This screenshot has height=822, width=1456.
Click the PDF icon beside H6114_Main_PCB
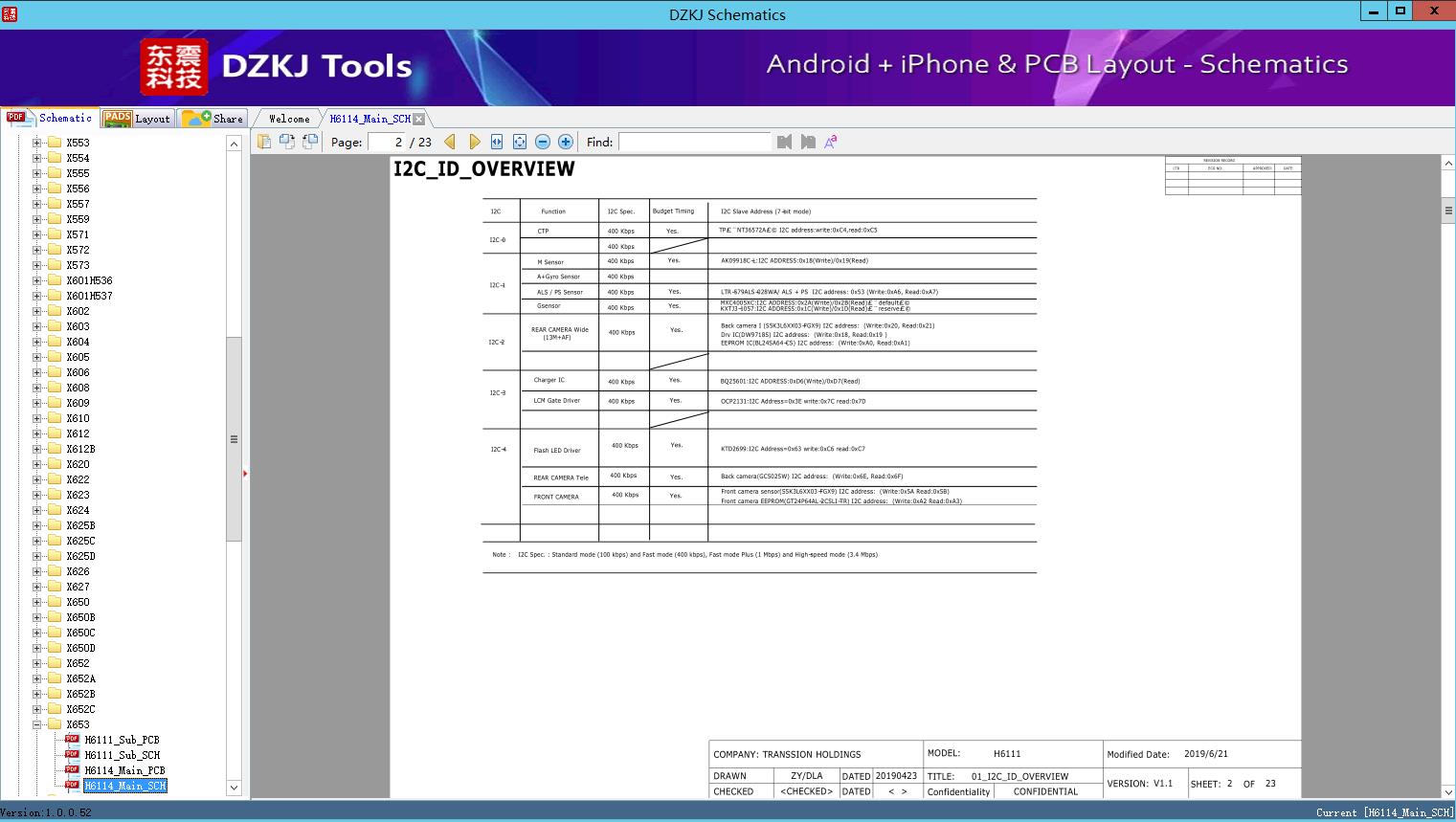click(72, 769)
